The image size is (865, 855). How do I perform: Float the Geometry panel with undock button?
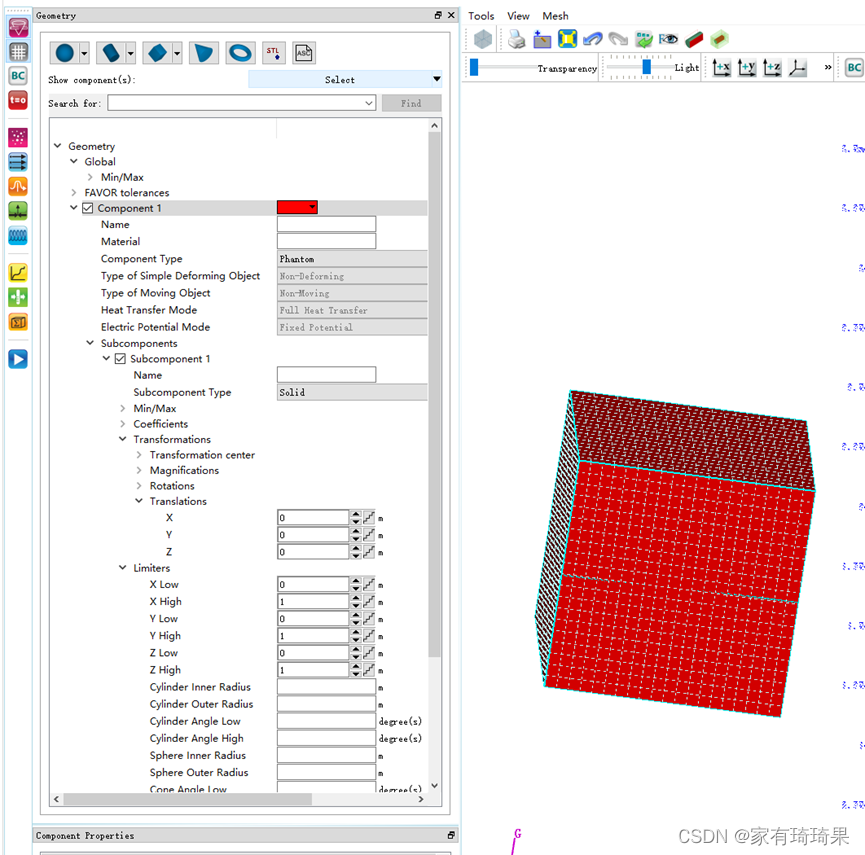[x=438, y=15]
